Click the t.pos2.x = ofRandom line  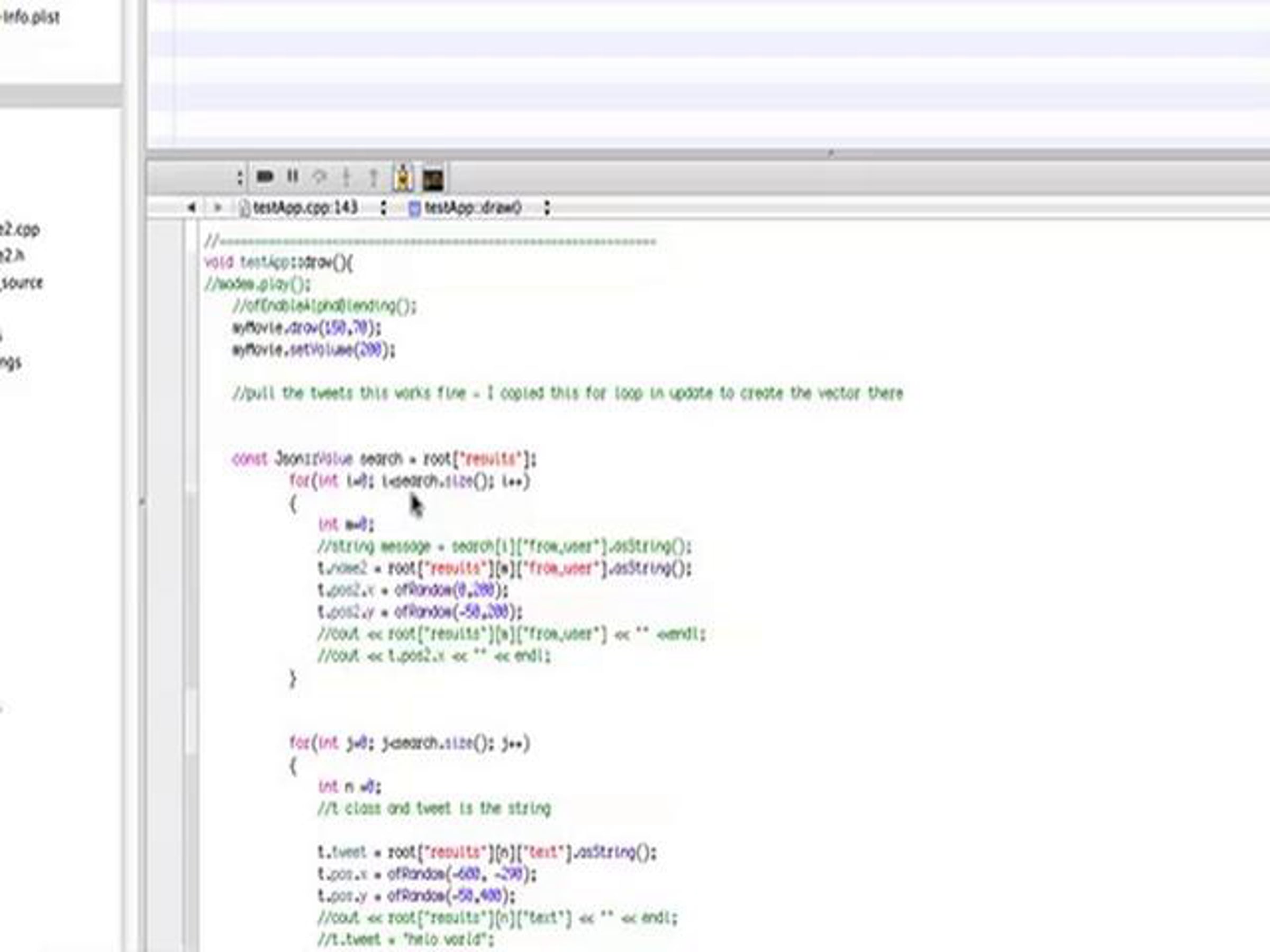(413, 590)
